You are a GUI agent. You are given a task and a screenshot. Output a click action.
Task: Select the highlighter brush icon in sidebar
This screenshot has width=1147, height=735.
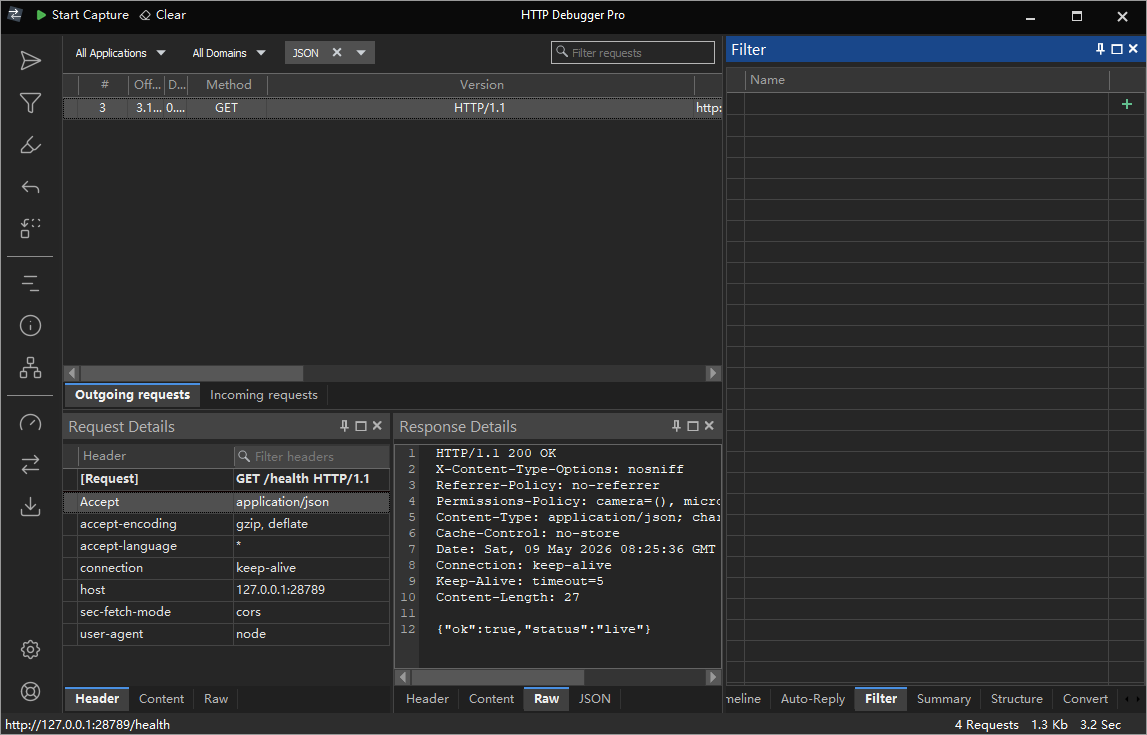tap(30, 145)
